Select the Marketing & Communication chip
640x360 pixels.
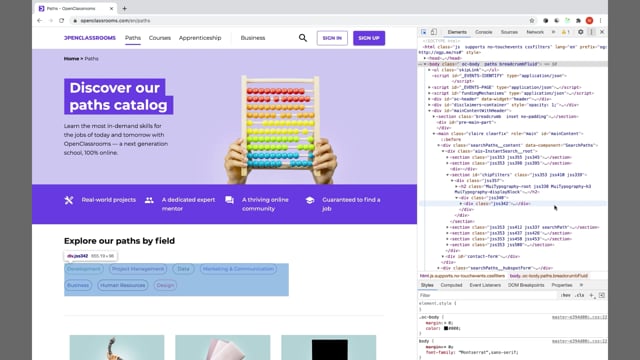tap(238, 269)
